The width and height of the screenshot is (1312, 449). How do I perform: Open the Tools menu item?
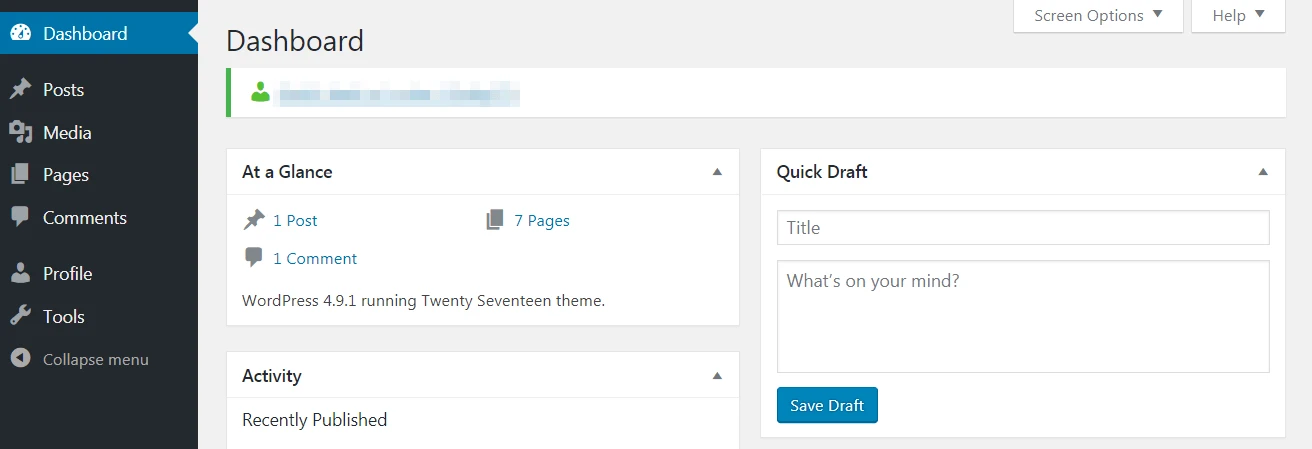pyautogui.click(x=99, y=317)
